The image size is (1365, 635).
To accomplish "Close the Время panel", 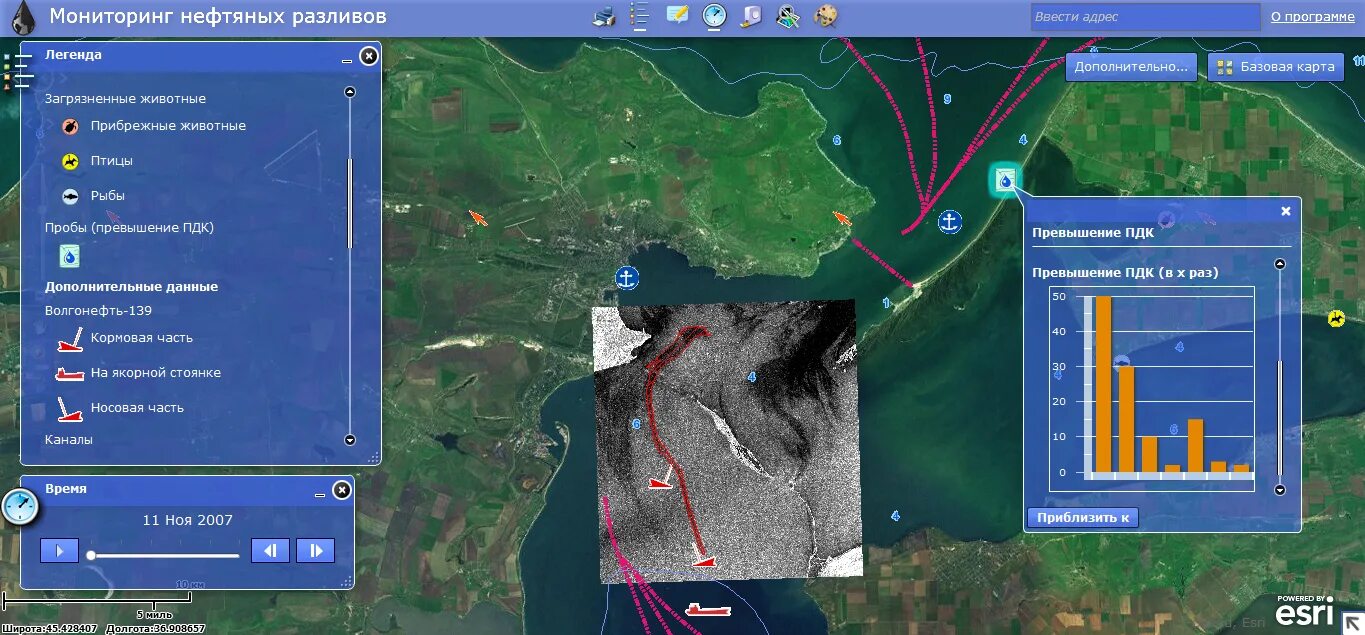I will [342, 490].
